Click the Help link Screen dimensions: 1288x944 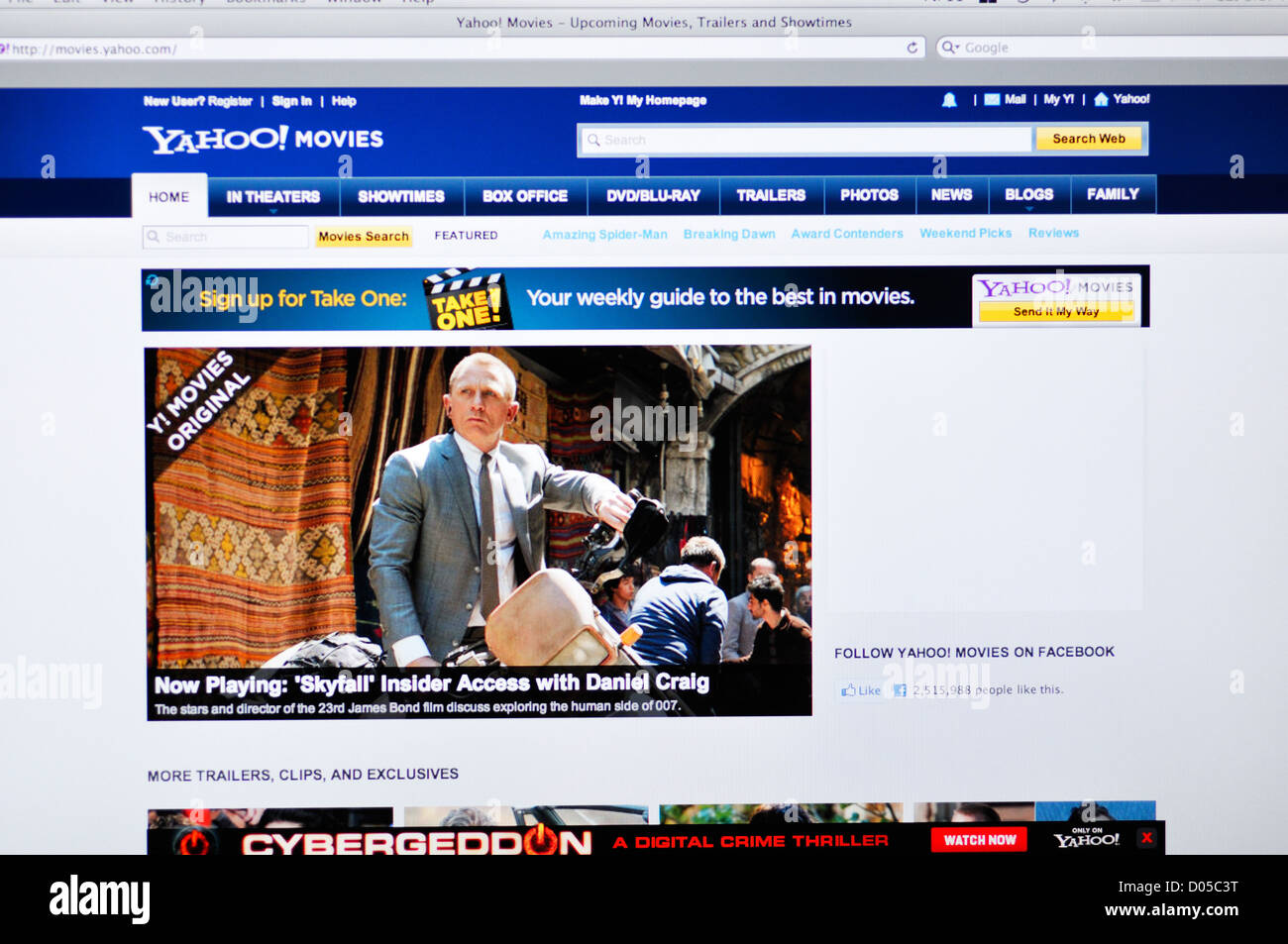pyautogui.click(x=344, y=101)
